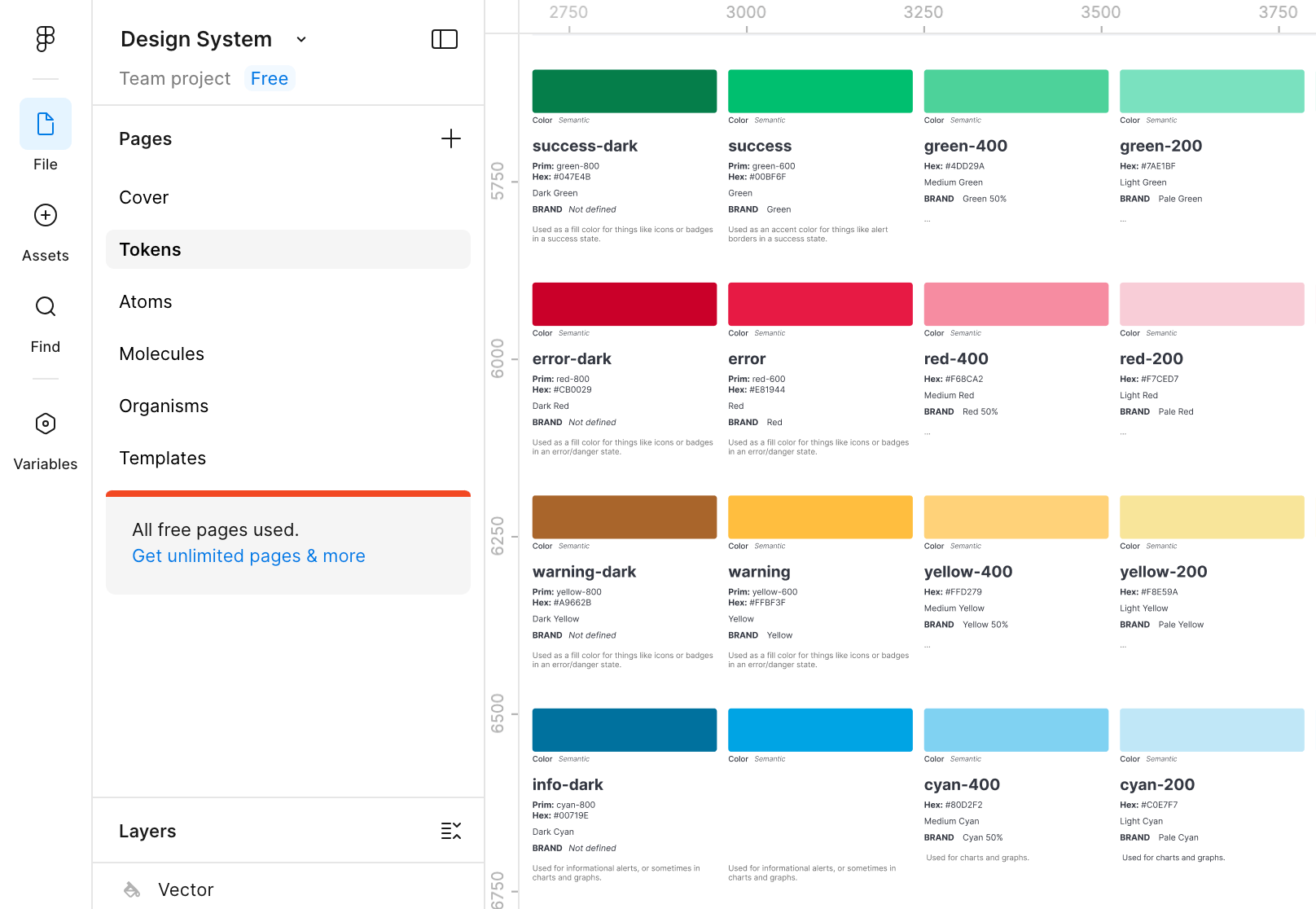Select the green-400 swatch
Viewport: 1316px width, 909px height.
tap(1016, 91)
